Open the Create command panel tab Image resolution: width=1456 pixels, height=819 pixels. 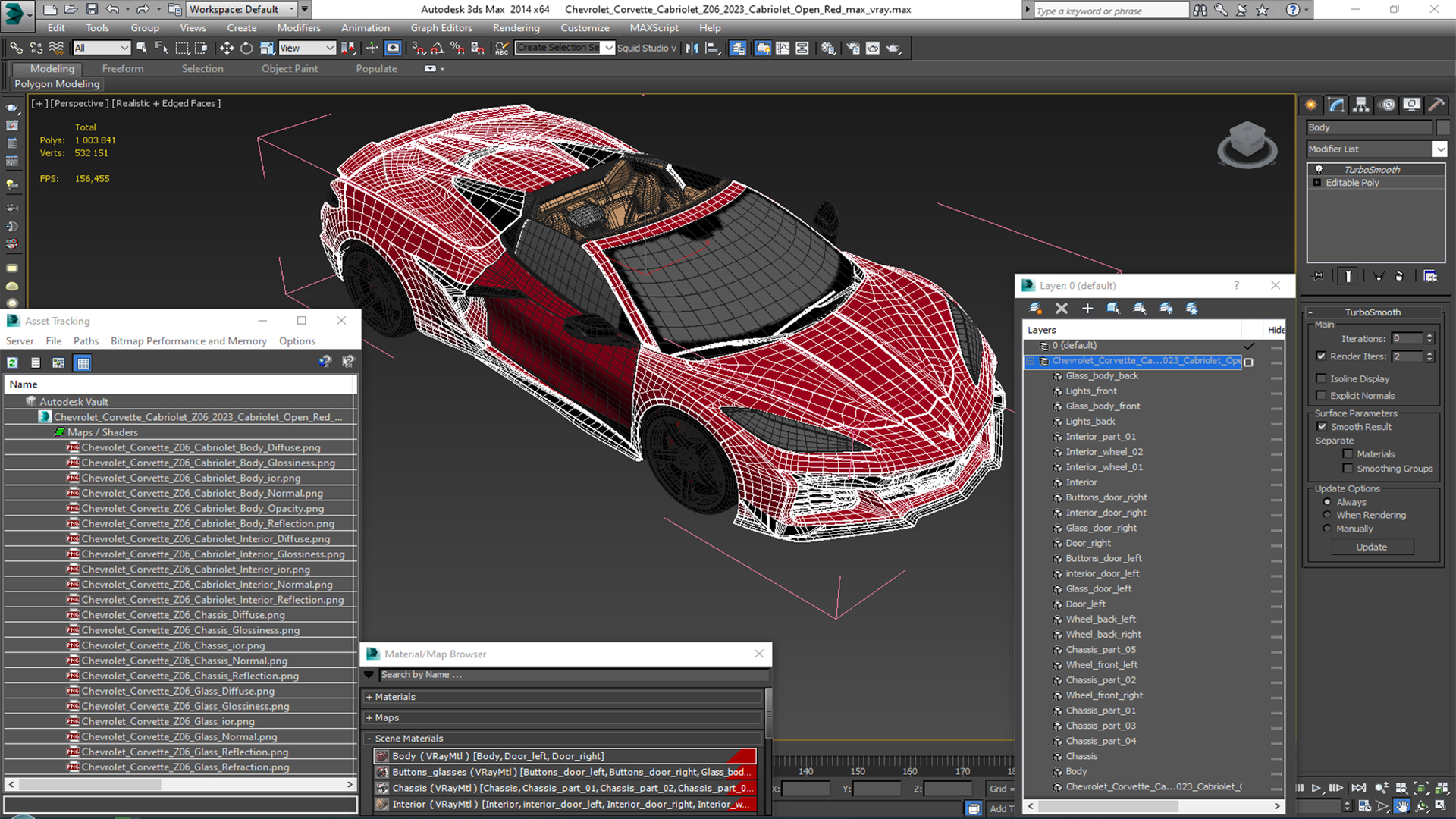click(1311, 105)
